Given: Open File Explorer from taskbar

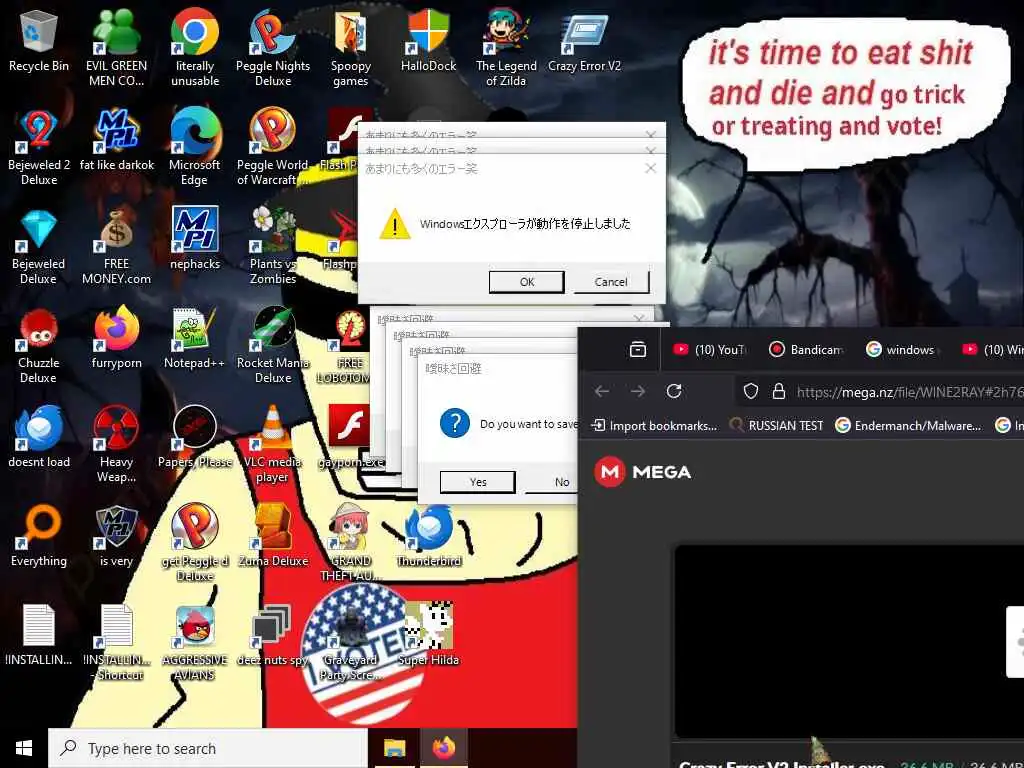Looking at the screenshot, I should 394,748.
